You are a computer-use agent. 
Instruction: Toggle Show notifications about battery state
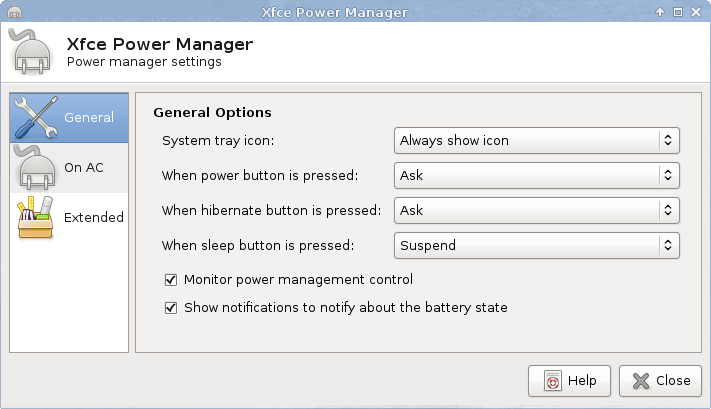[x=171, y=308]
